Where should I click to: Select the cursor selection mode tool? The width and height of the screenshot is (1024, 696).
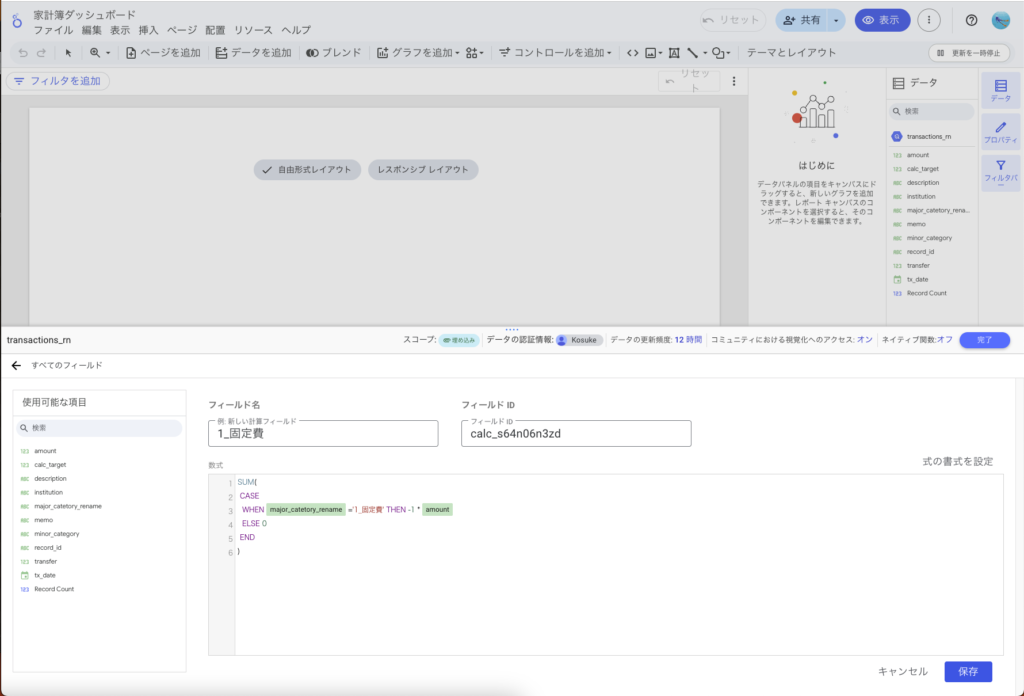(x=69, y=53)
